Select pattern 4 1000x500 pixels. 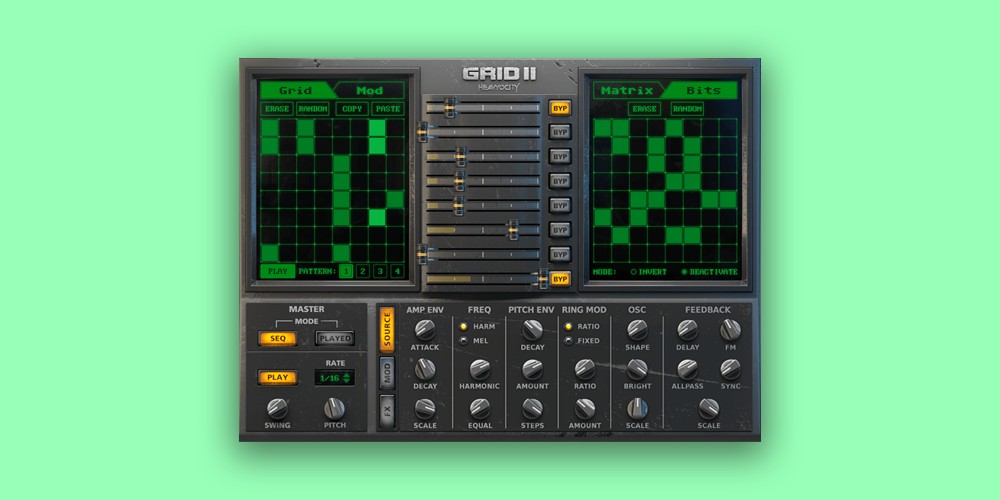click(x=397, y=271)
